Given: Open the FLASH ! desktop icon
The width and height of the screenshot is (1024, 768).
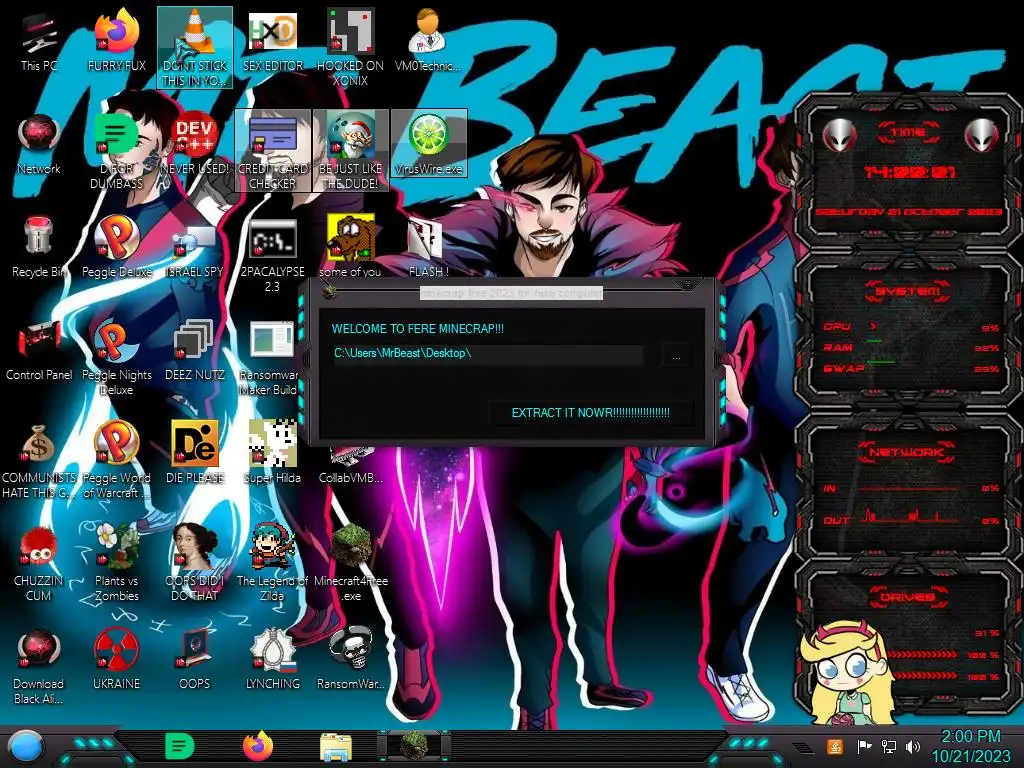Looking at the screenshot, I should pyautogui.click(x=428, y=248).
